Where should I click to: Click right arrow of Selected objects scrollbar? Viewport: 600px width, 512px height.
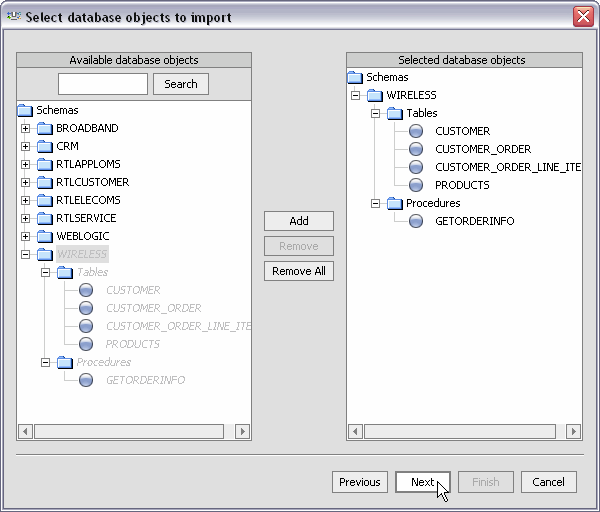(573, 432)
